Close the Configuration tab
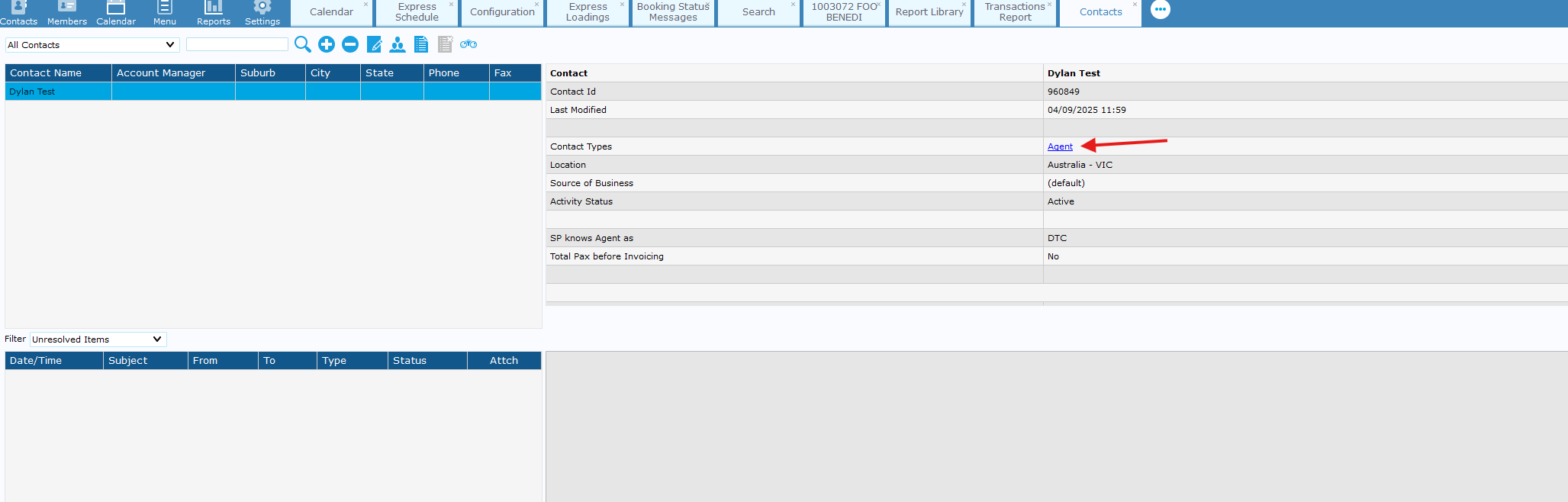The height and width of the screenshot is (502, 1568). 536,5
